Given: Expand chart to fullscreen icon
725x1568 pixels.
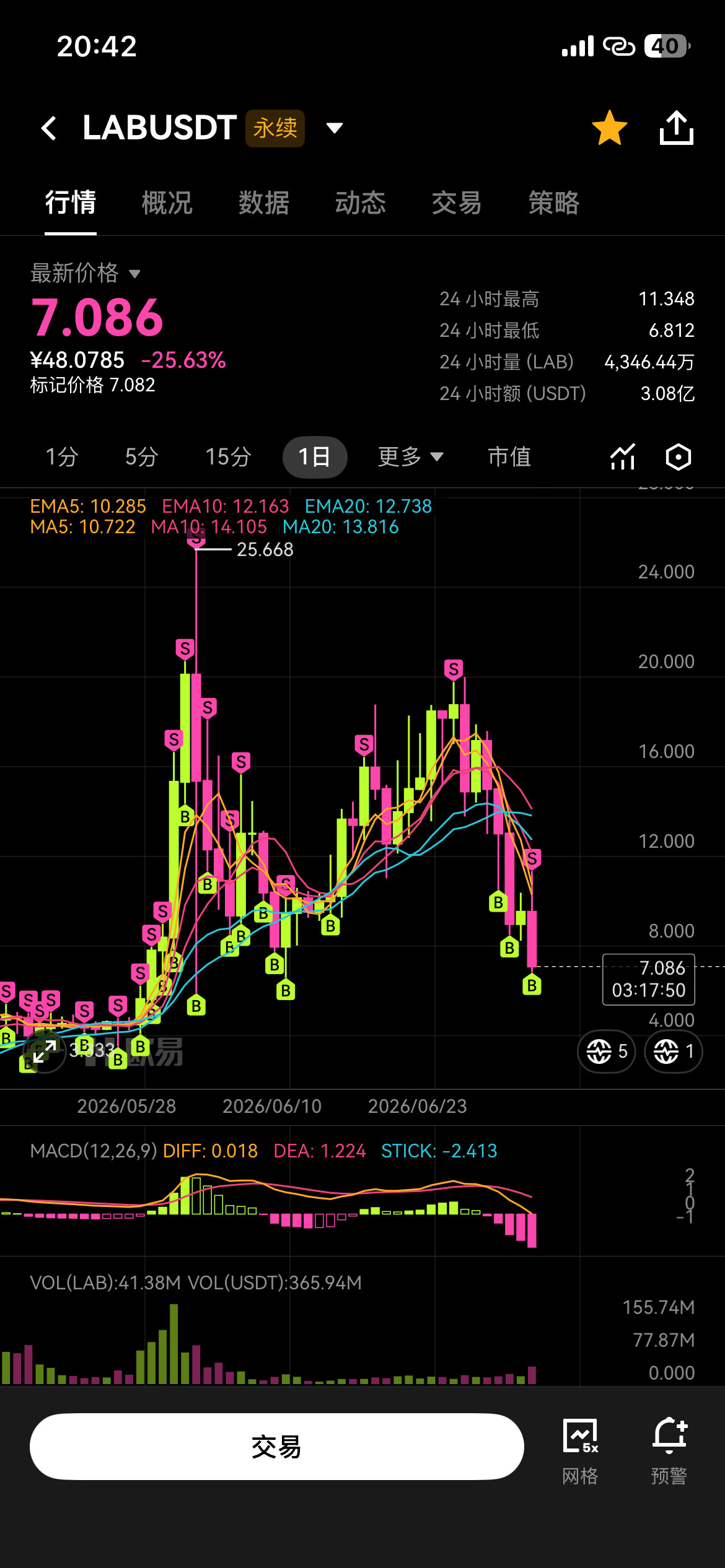Looking at the screenshot, I should [x=44, y=1051].
